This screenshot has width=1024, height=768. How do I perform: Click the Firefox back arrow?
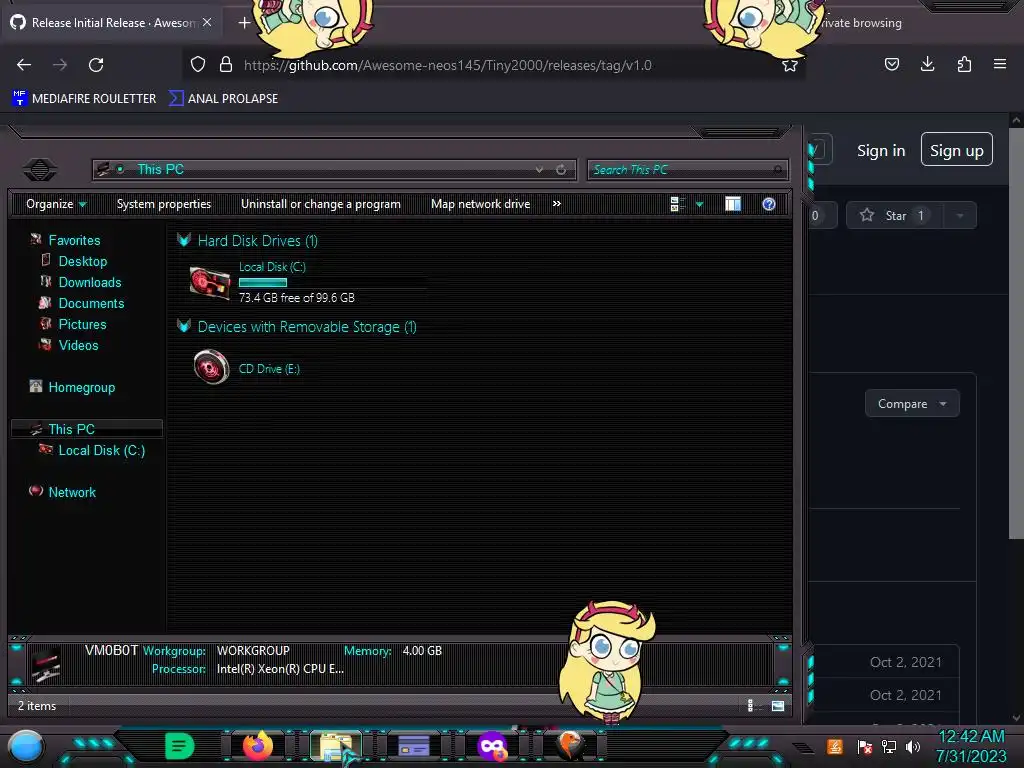(x=24, y=65)
